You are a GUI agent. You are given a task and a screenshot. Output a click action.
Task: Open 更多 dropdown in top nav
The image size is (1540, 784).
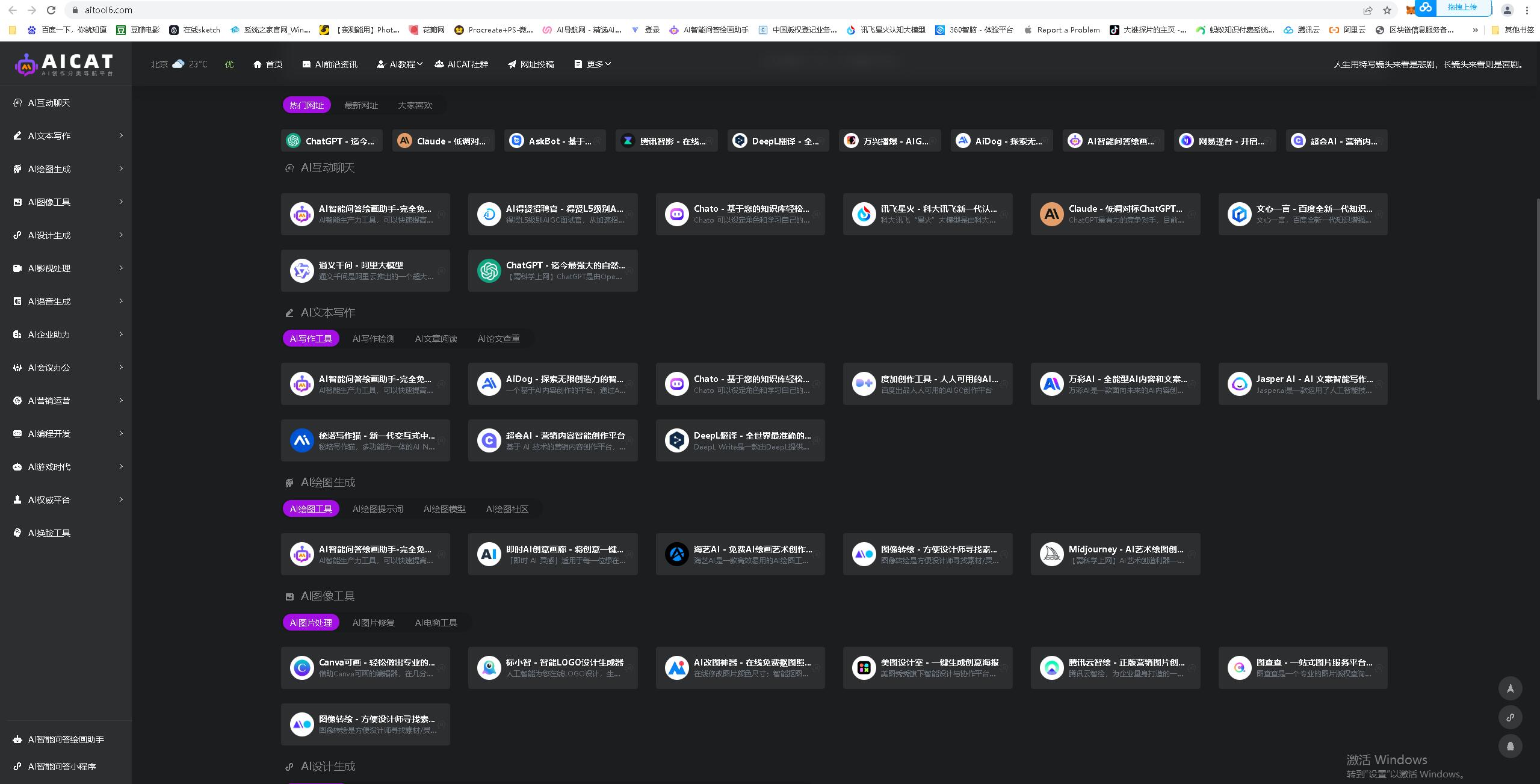click(592, 64)
